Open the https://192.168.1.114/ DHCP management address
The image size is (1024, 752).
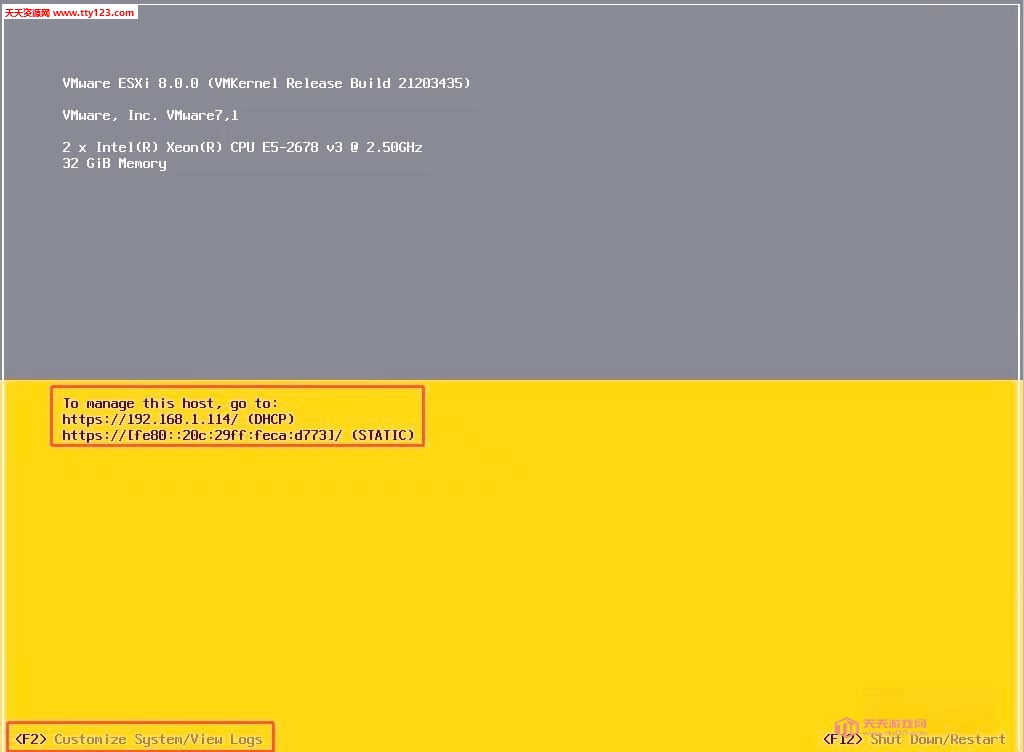[x=178, y=419]
